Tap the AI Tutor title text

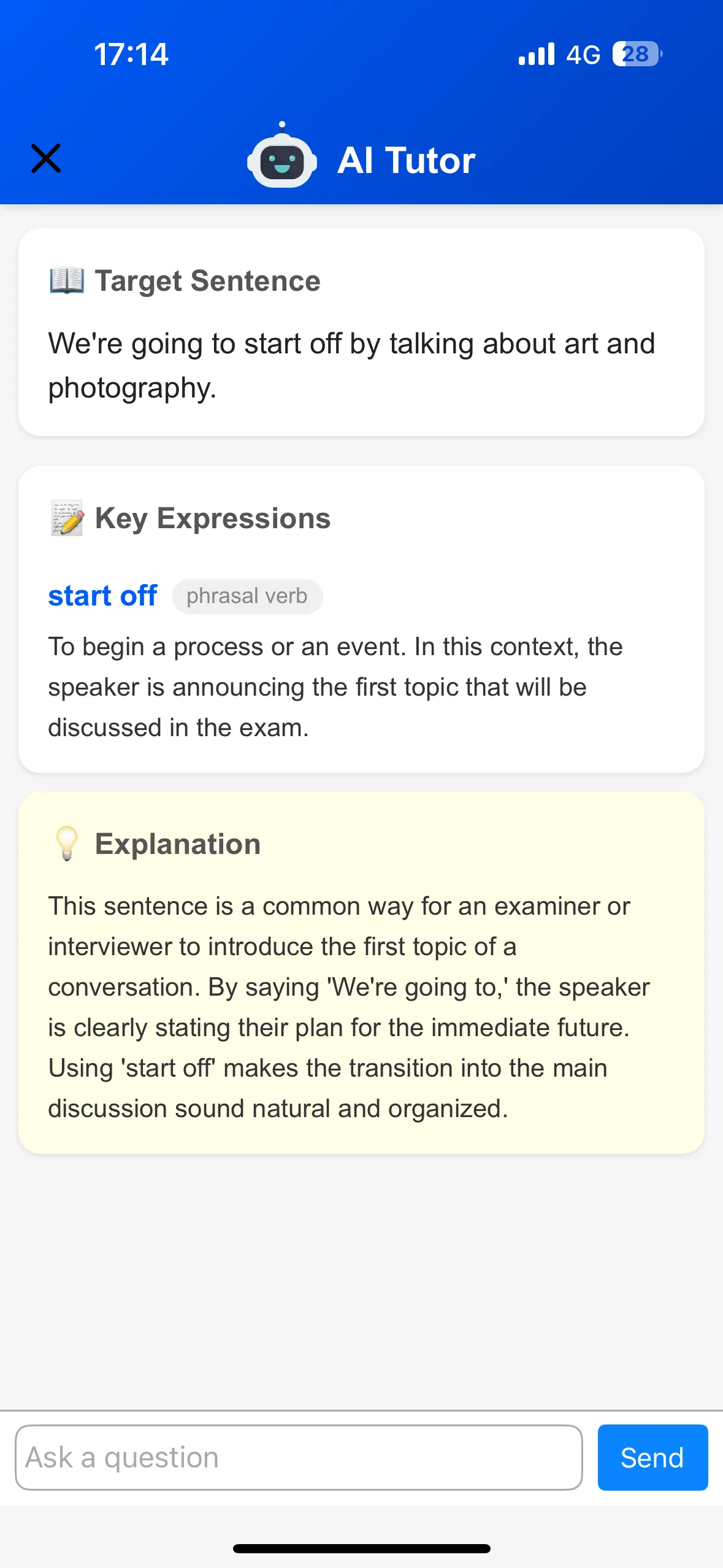tap(406, 160)
